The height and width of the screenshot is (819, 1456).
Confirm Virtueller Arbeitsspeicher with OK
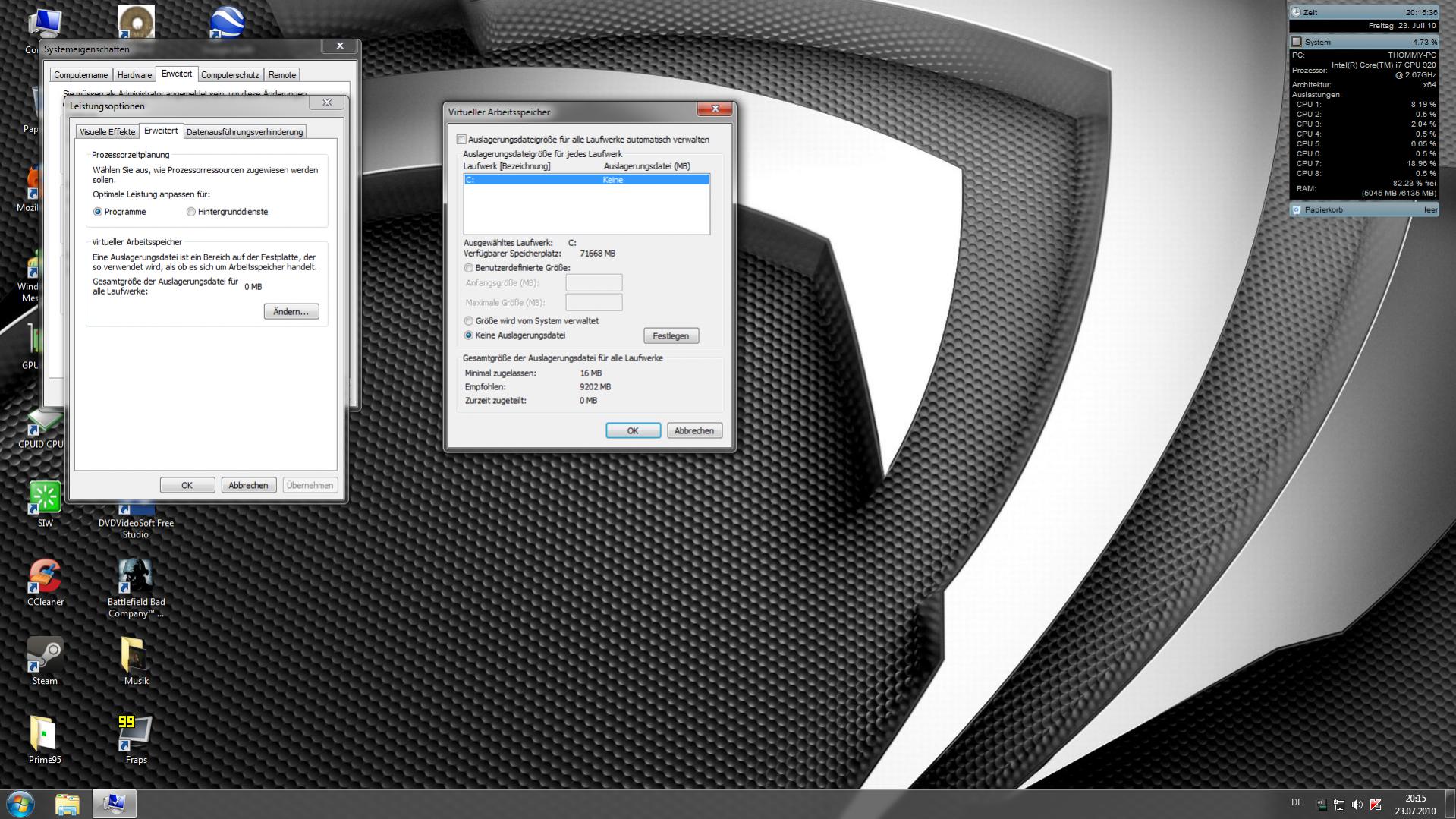[x=633, y=431]
